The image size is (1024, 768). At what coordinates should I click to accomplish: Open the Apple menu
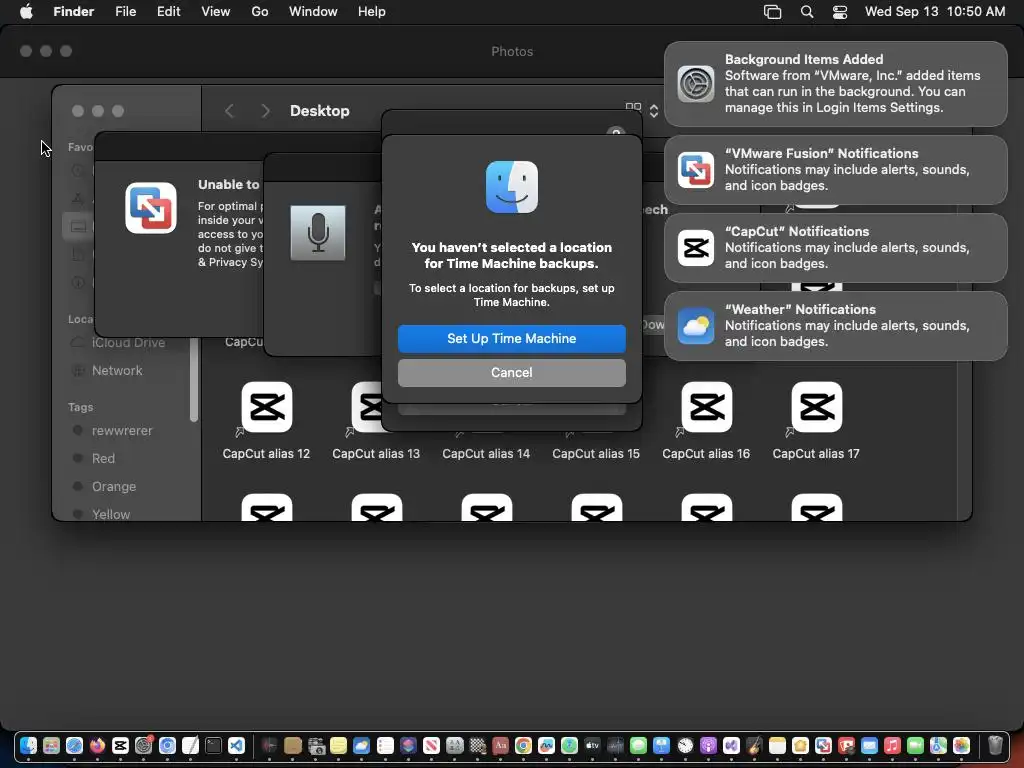[26, 12]
